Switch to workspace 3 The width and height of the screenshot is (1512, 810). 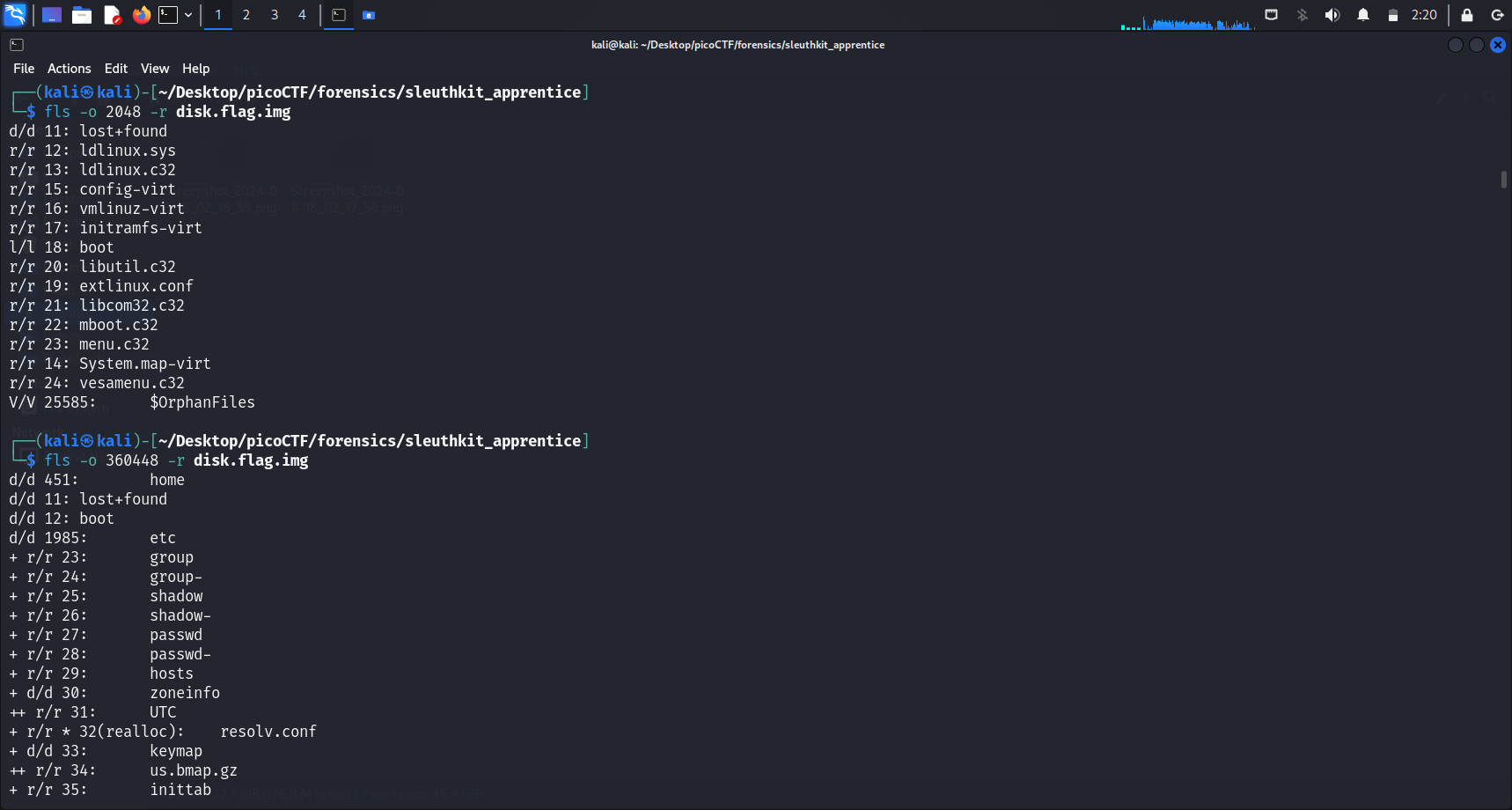coord(275,15)
